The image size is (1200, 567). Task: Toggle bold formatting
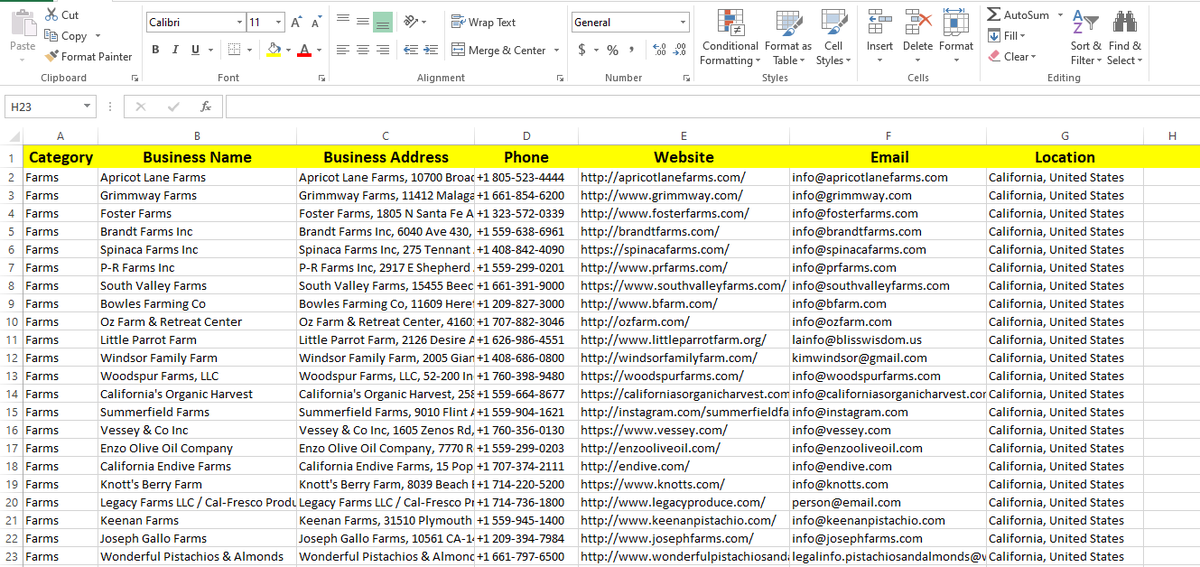click(157, 50)
